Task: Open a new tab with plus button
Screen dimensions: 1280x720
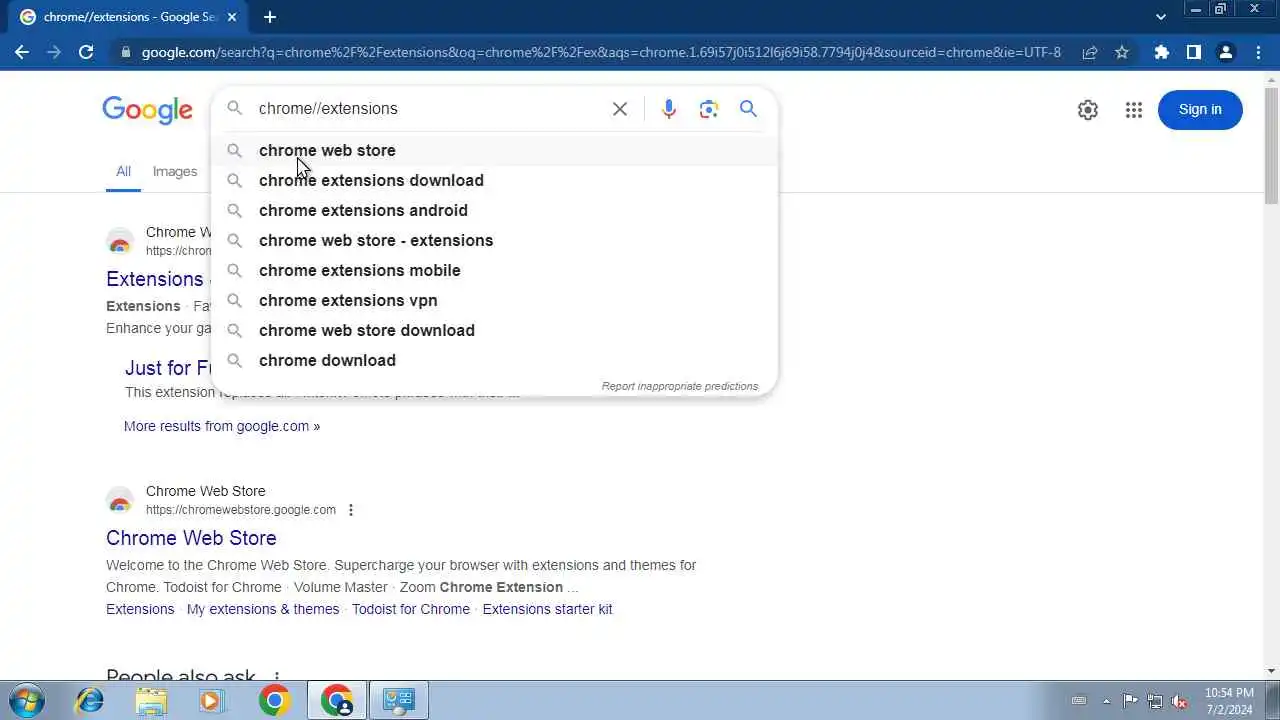Action: pyautogui.click(x=270, y=17)
